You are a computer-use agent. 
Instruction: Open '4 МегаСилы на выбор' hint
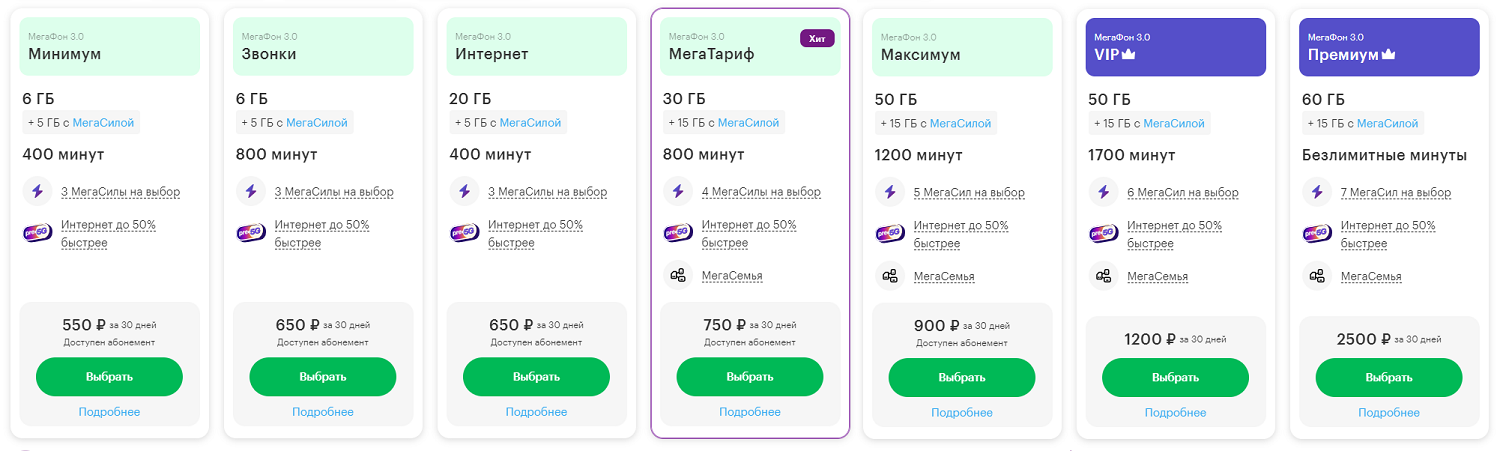pos(761,192)
